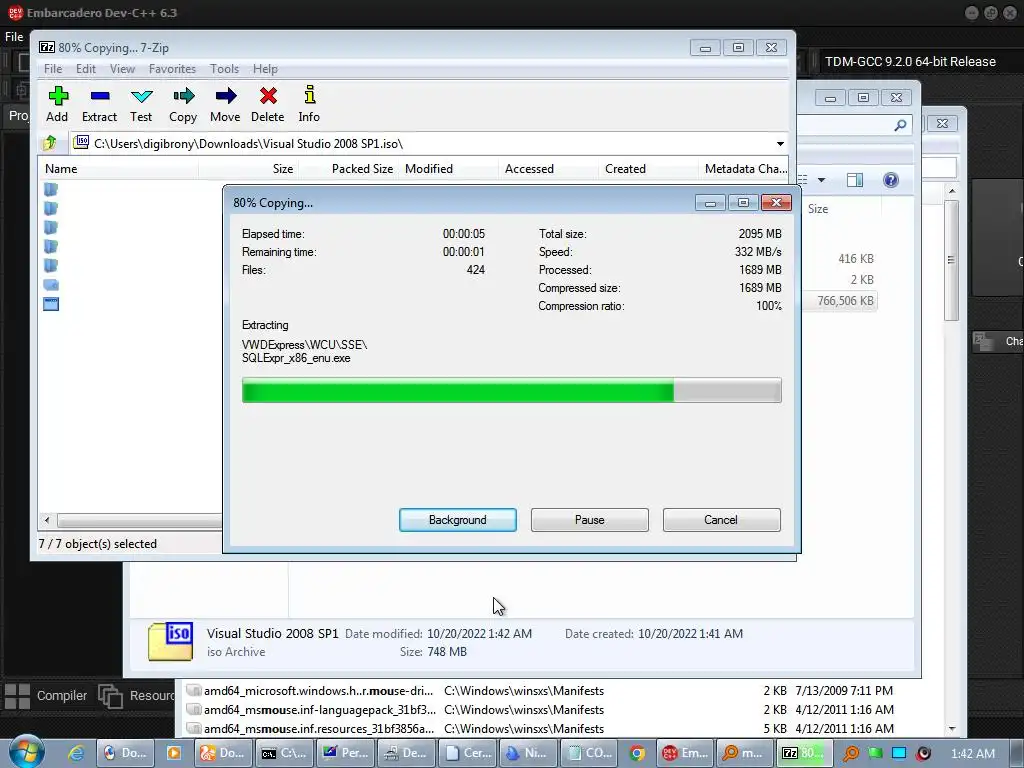
Task: Open the 7-Zip Help menu
Action: pyautogui.click(x=265, y=69)
